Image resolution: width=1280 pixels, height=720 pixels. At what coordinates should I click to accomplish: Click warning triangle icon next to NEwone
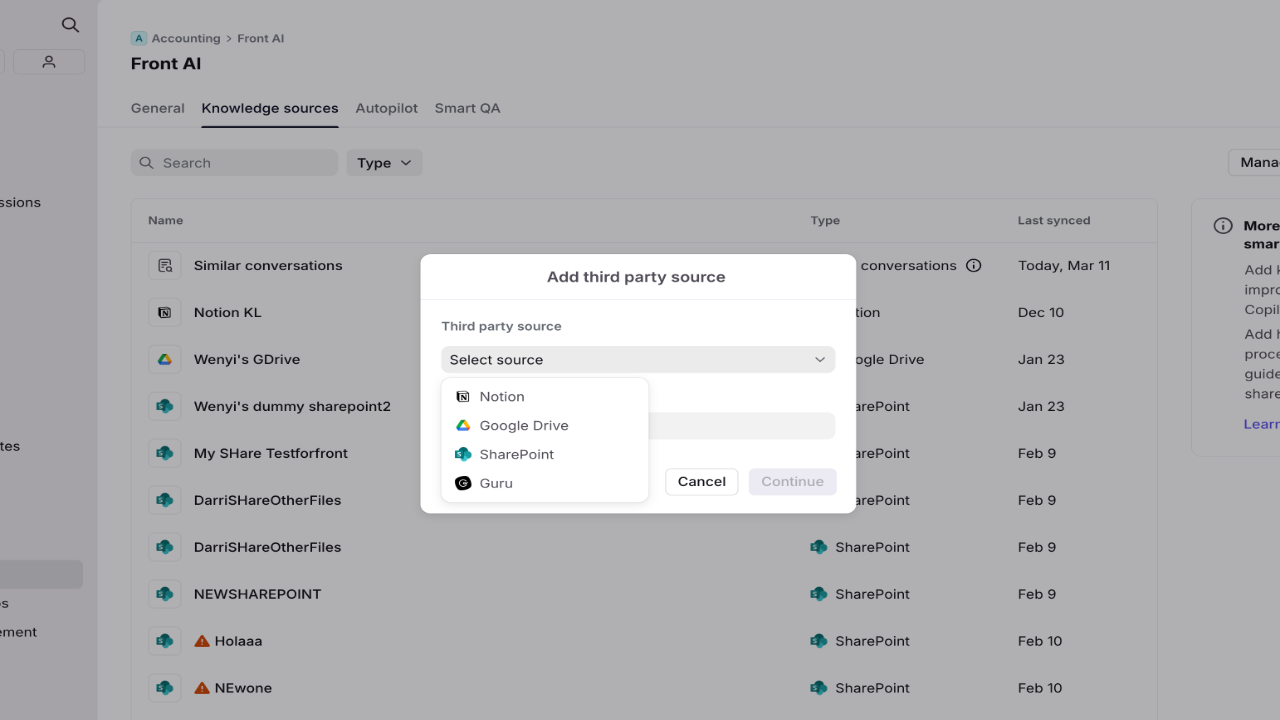pos(202,688)
